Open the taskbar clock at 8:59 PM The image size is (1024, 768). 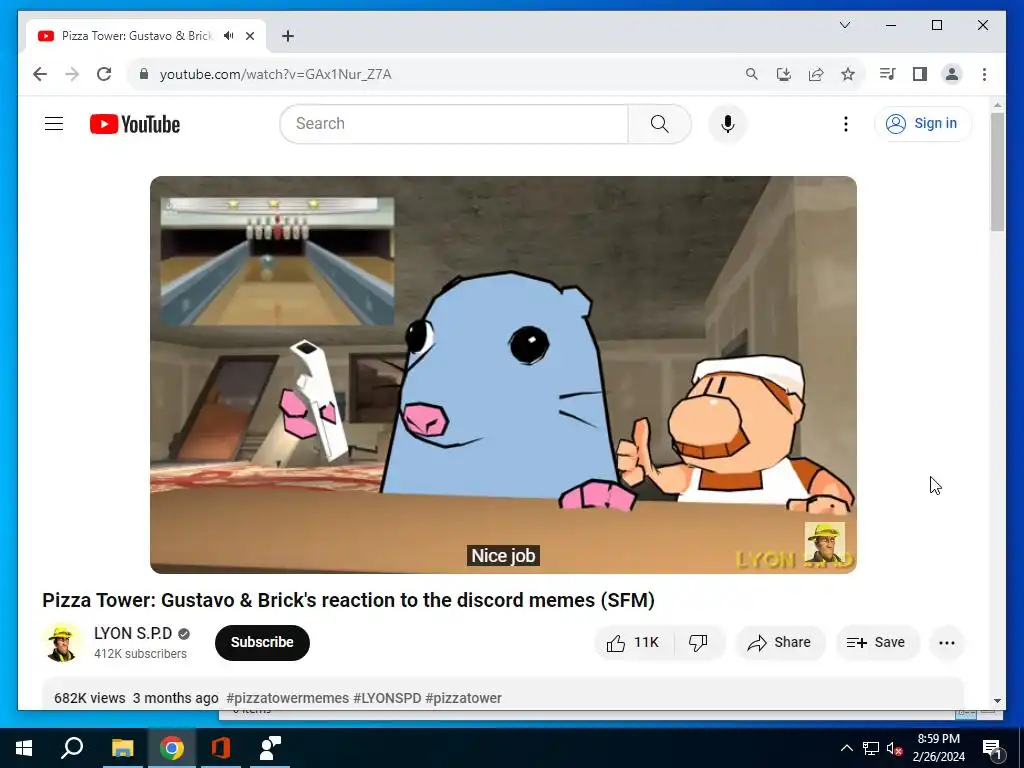938,748
